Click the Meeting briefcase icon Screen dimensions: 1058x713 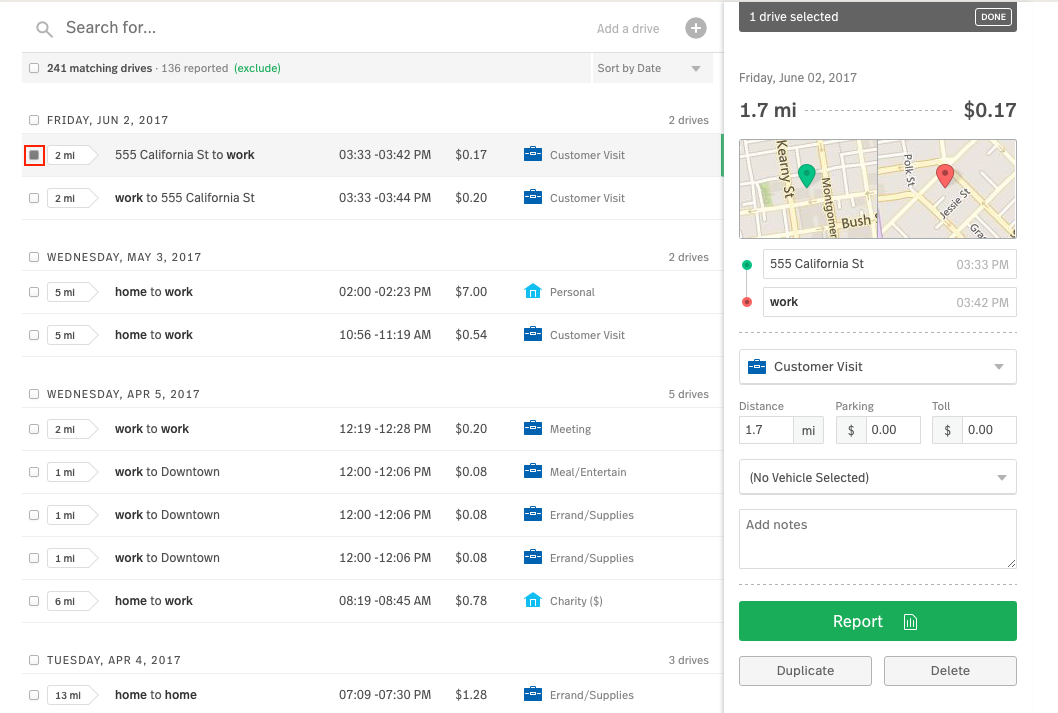coord(533,428)
